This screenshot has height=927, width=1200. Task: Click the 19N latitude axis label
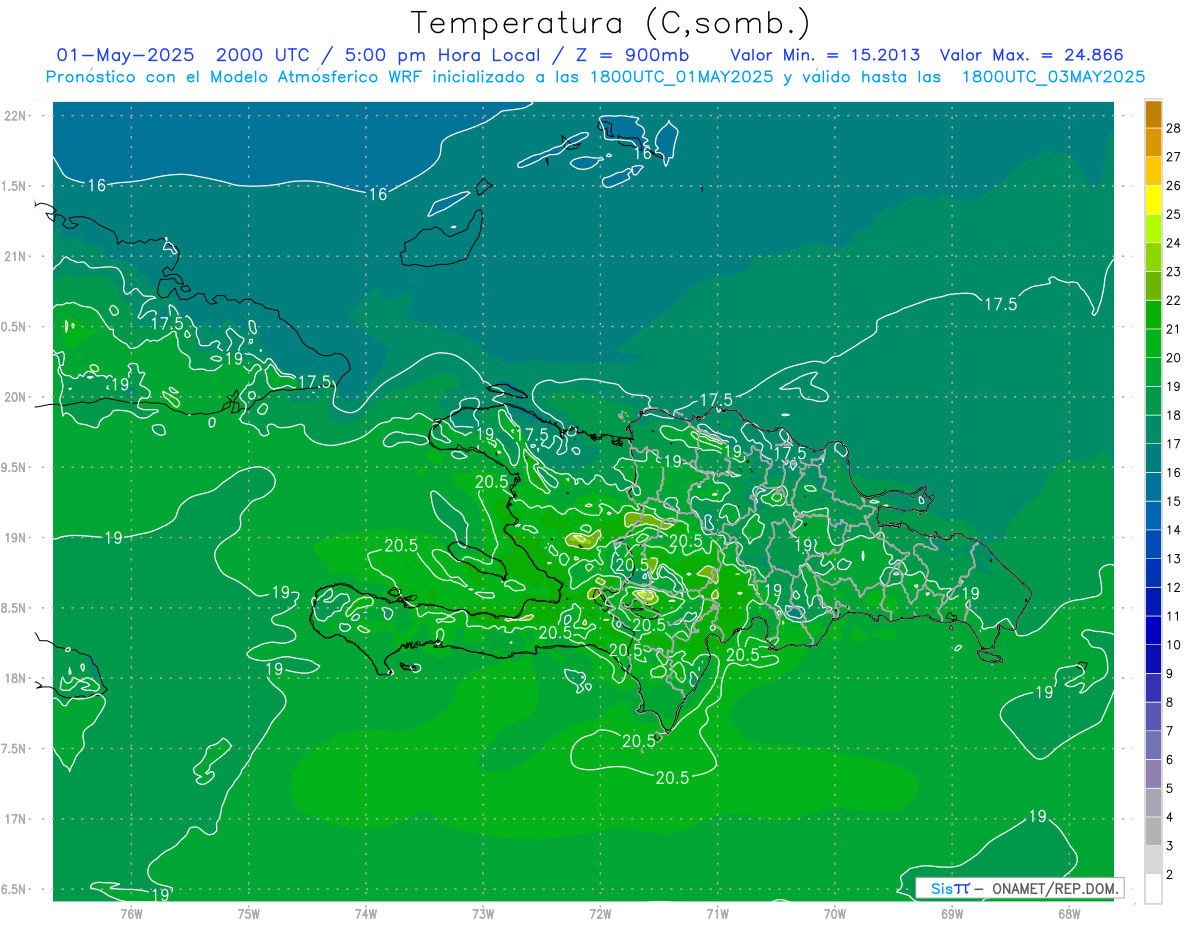click(16, 537)
